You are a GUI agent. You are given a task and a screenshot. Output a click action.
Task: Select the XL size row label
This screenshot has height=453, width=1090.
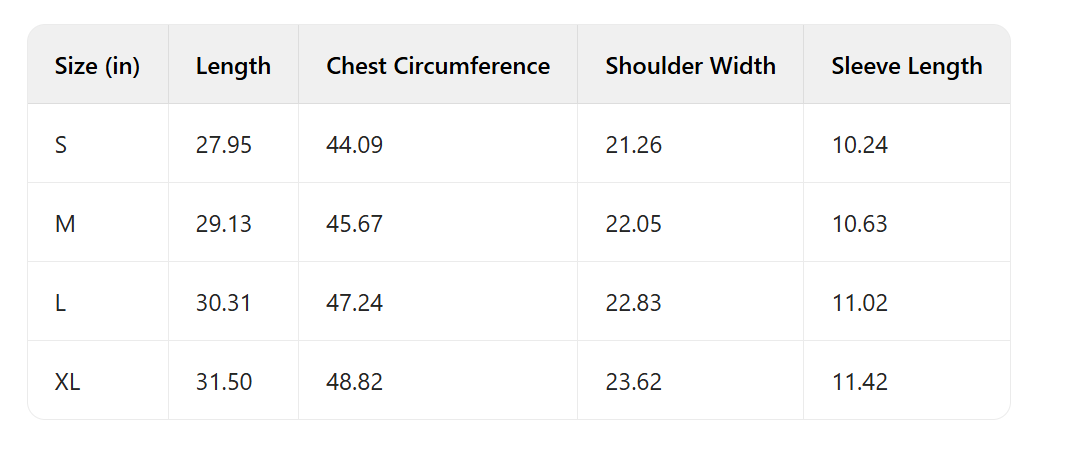[67, 382]
